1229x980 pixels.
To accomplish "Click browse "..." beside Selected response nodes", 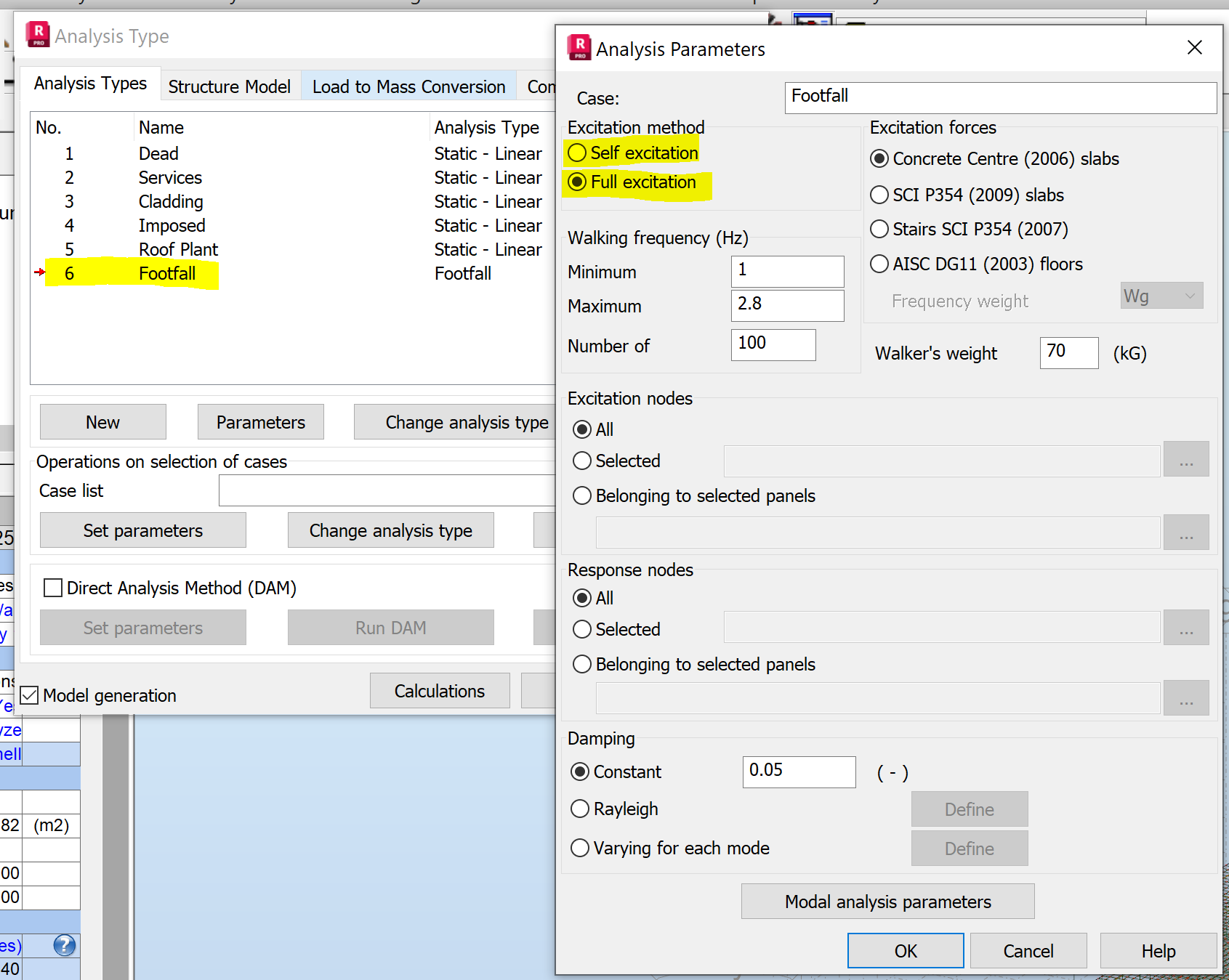I will (1186, 628).
